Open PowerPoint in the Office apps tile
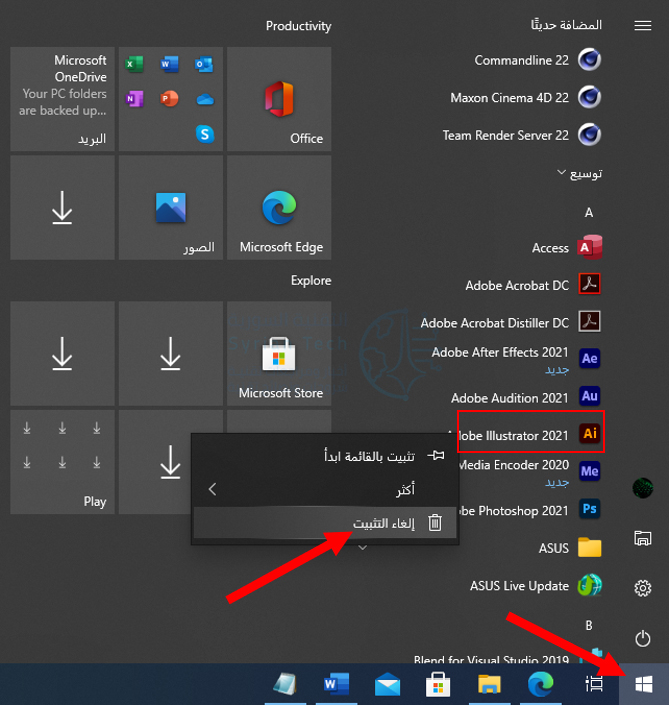The width and height of the screenshot is (669, 705). point(169,98)
